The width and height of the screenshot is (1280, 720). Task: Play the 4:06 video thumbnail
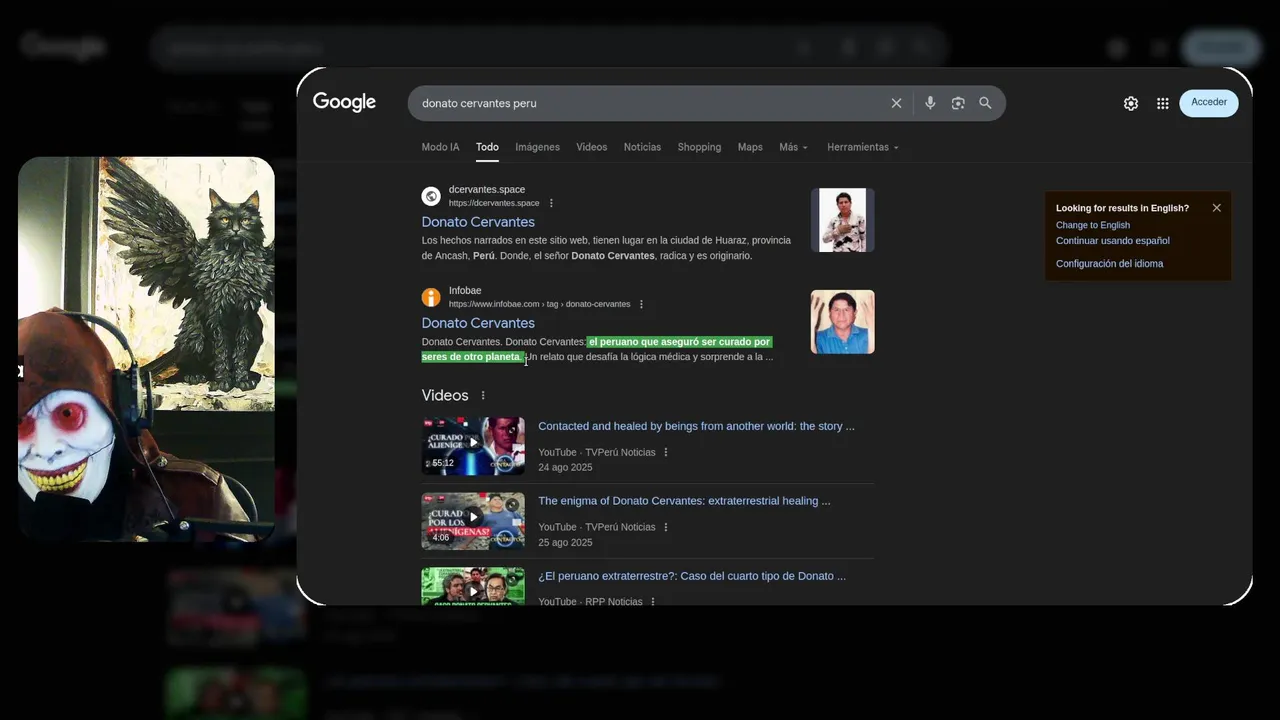473,521
